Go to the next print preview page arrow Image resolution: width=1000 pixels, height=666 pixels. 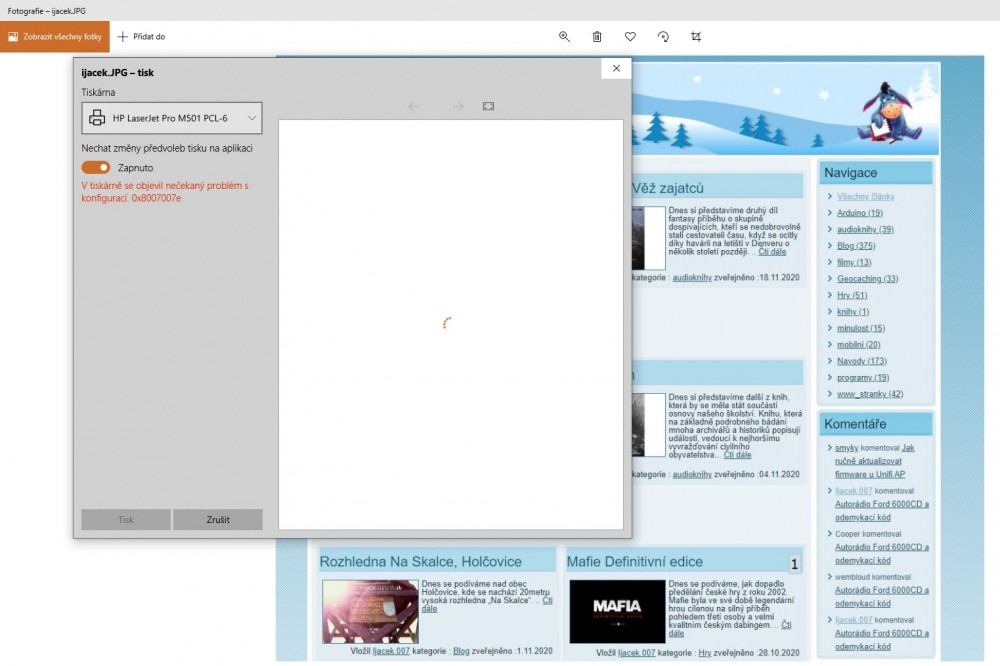tap(458, 106)
